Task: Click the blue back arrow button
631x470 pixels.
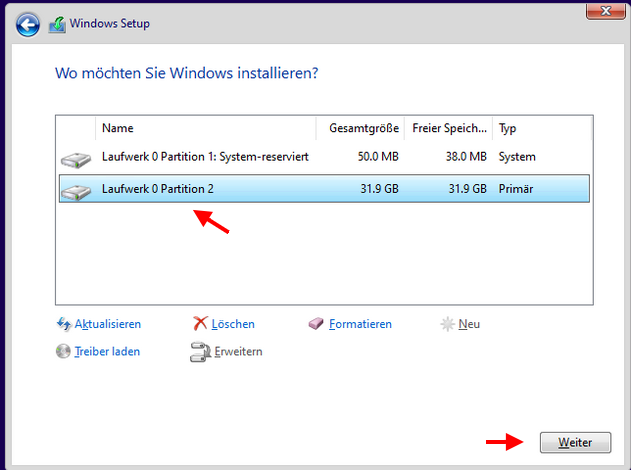Action: 28,23
